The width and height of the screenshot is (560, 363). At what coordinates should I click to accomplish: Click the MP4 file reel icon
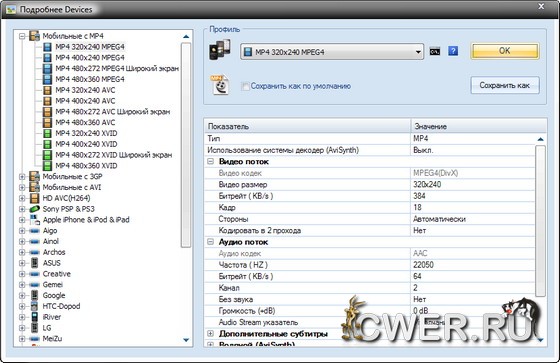(x=220, y=85)
